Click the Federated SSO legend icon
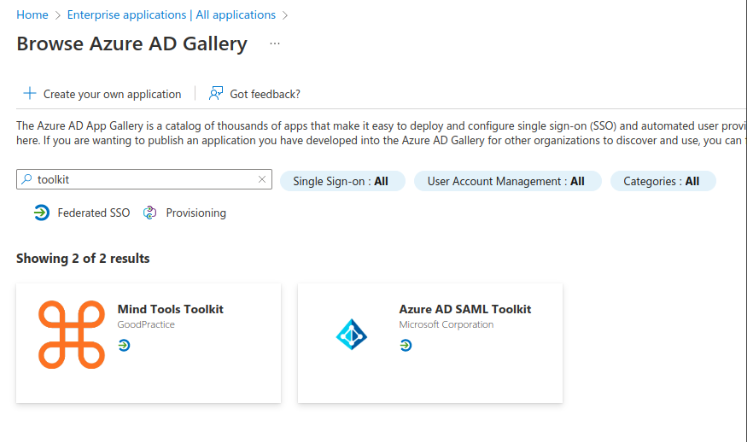Image resolution: width=747 pixels, height=442 pixels. [41, 213]
